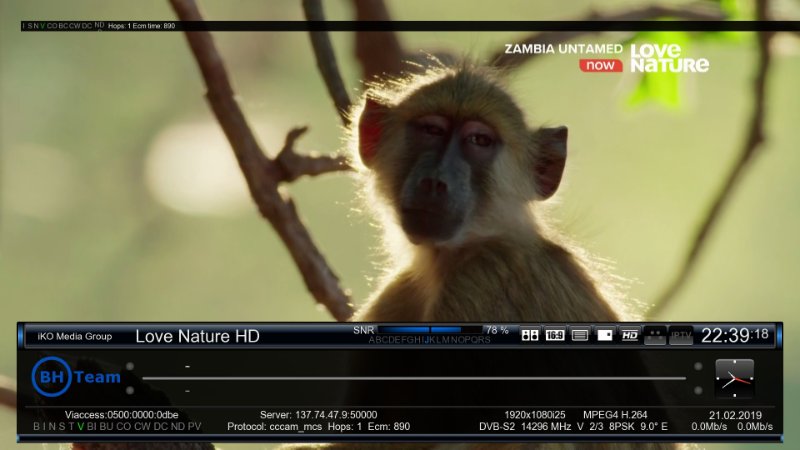Screen dimensions: 800x450
Task: Click the '2/3' FEC value
Action: (596, 427)
